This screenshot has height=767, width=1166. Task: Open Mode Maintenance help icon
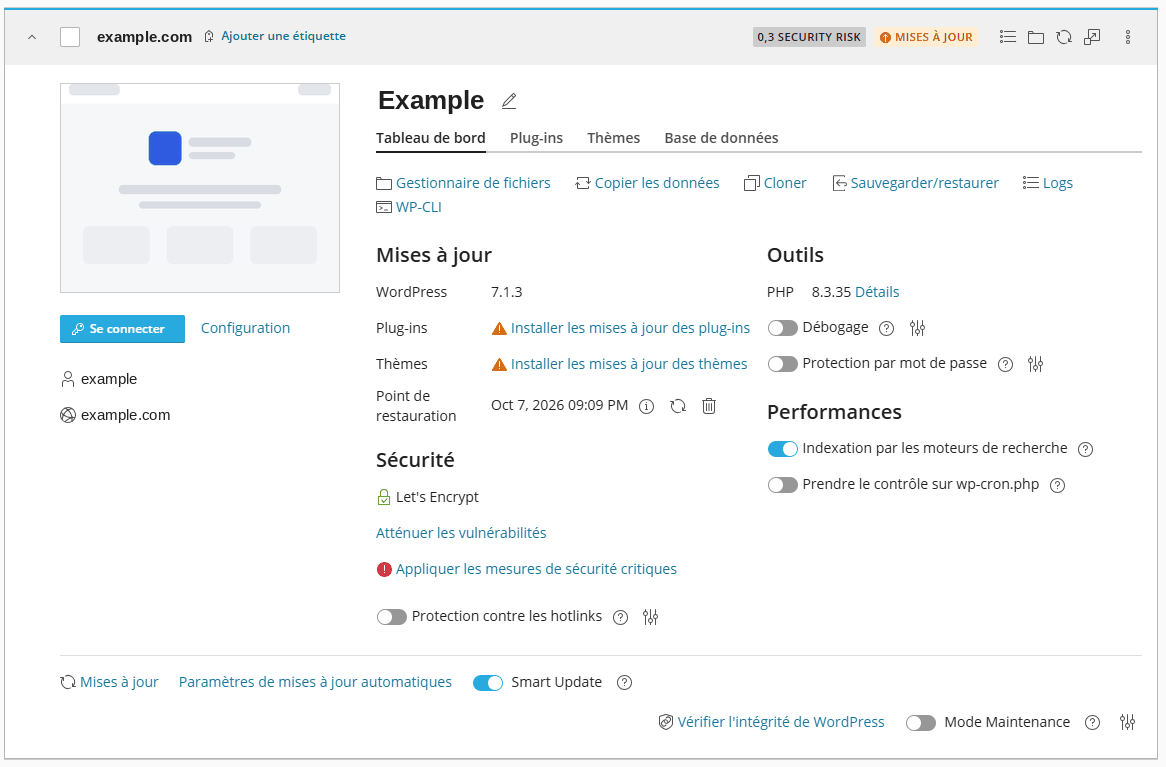[1092, 723]
